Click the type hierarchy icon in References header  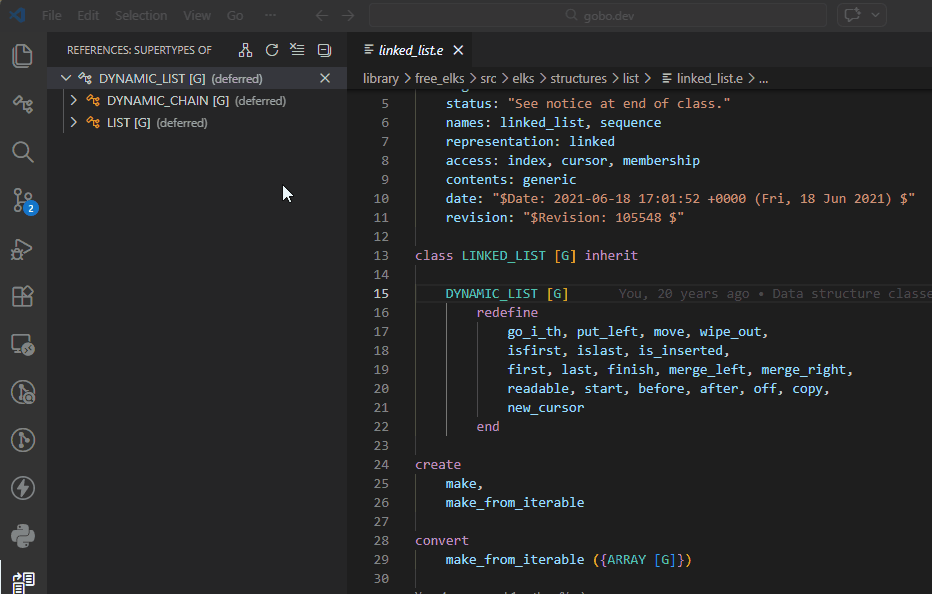[245, 50]
